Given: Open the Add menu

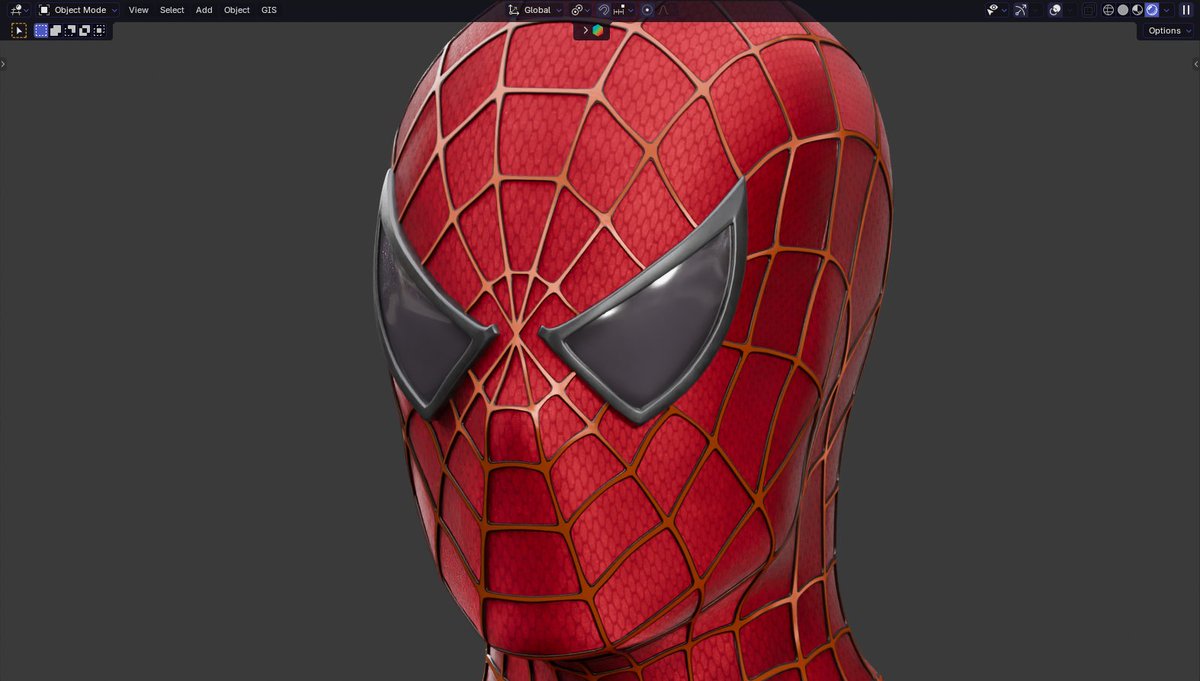Looking at the screenshot, I should tap(204, 10).
